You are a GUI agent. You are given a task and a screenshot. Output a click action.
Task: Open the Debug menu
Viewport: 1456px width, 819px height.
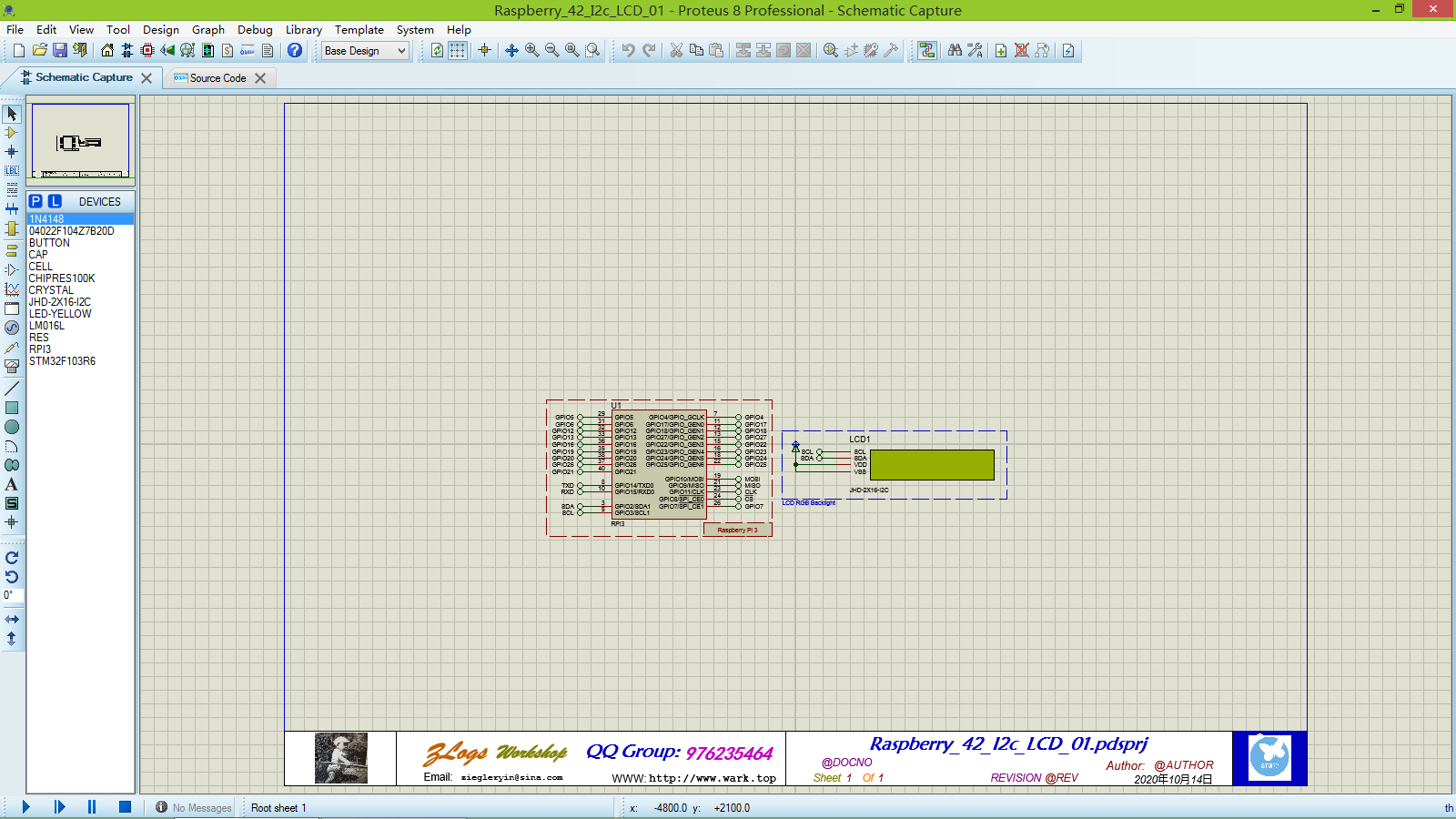tap(255, 29)
